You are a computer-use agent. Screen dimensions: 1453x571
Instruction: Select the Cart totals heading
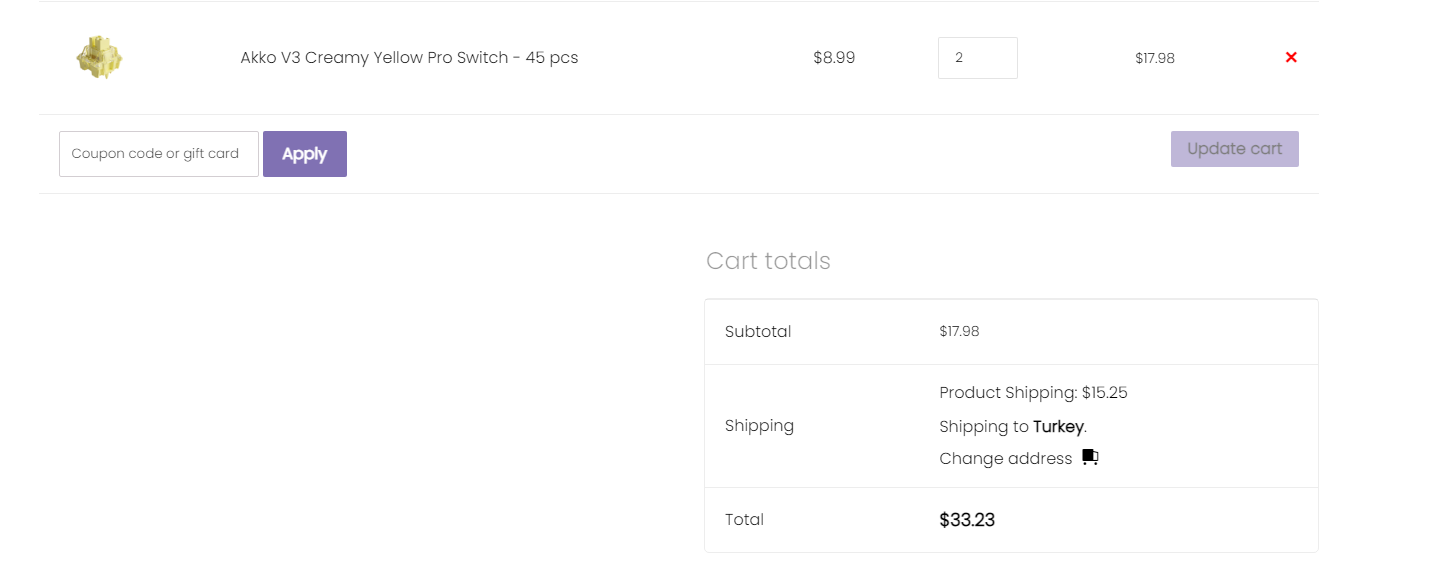pyautogui.click(x=768, y=261)
